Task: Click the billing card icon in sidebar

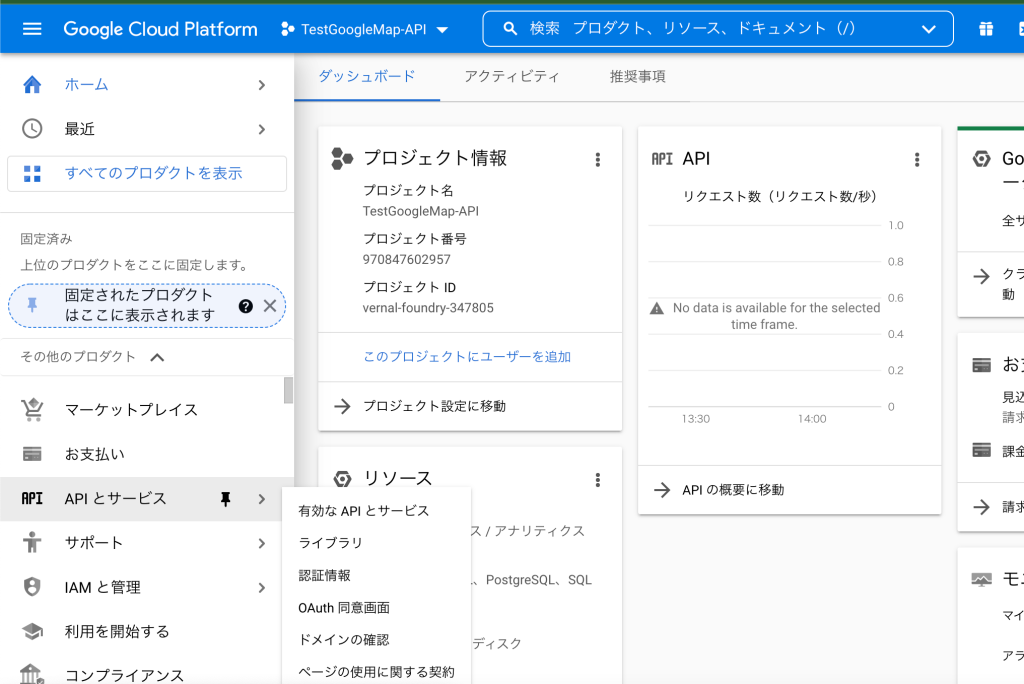Action: 32,454
